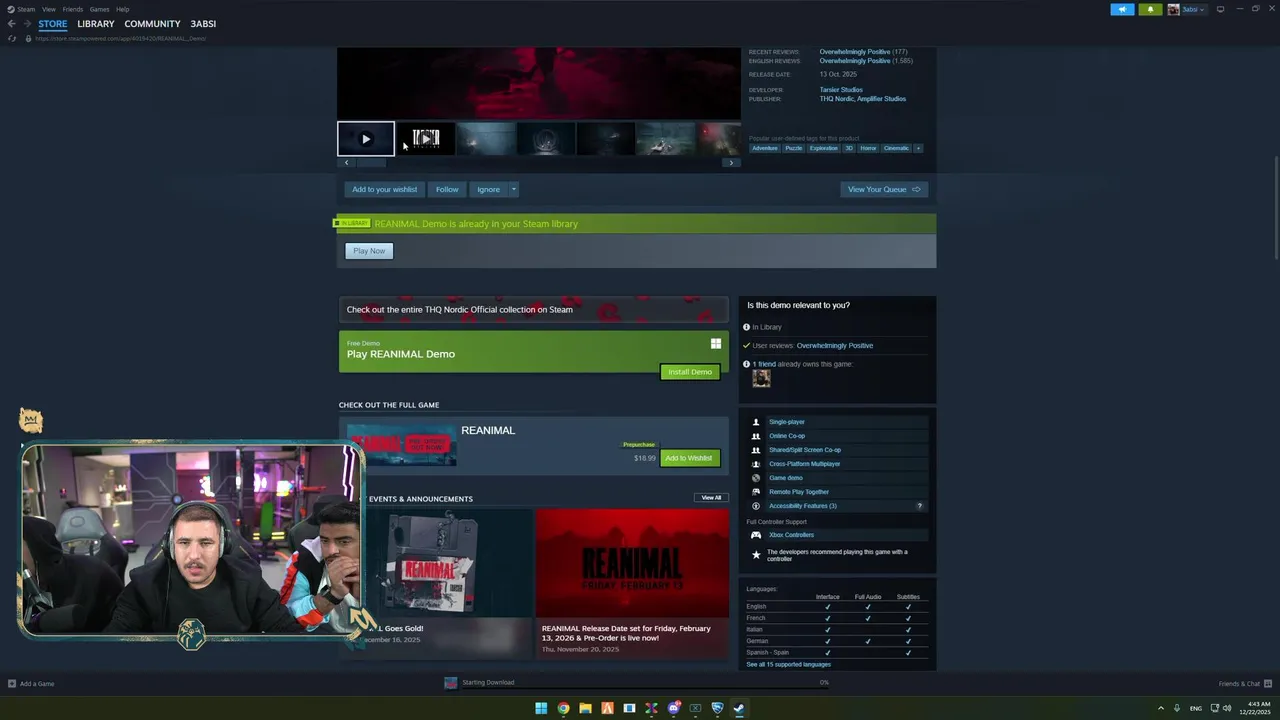Open Overwhelmingly Positive user reviews link
This screenshot has height=720, width=1280.
click(x=835, y=346)
